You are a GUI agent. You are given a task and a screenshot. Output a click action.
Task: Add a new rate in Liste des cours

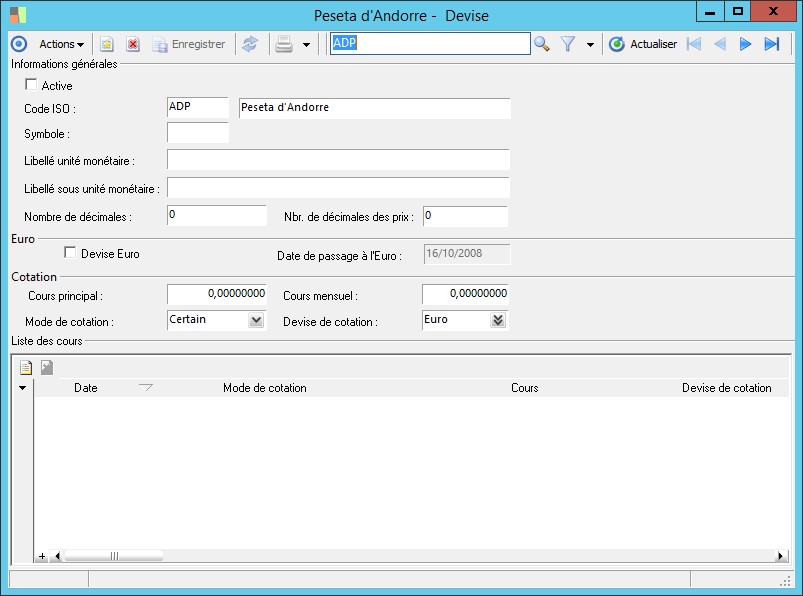click(26, 368)
